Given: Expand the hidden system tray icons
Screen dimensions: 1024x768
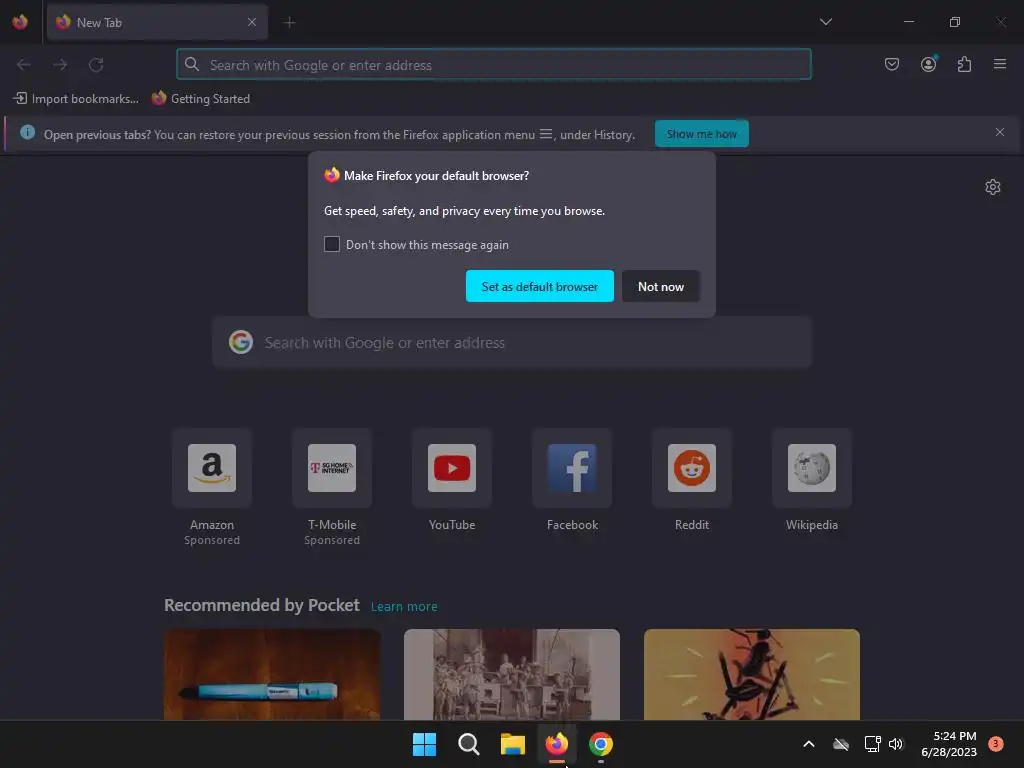Looking at the screenshot, I should (x=808, y=744).
